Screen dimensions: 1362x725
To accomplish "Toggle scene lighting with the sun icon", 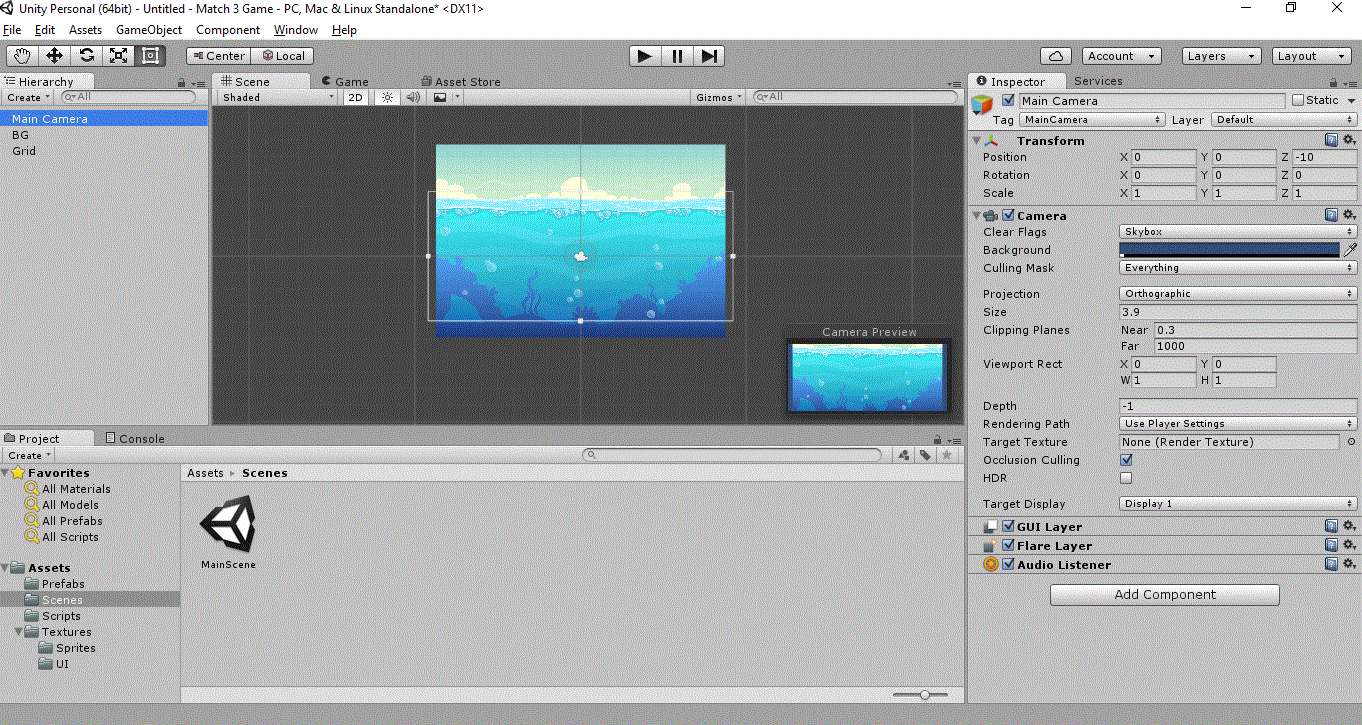I will 387,97.
